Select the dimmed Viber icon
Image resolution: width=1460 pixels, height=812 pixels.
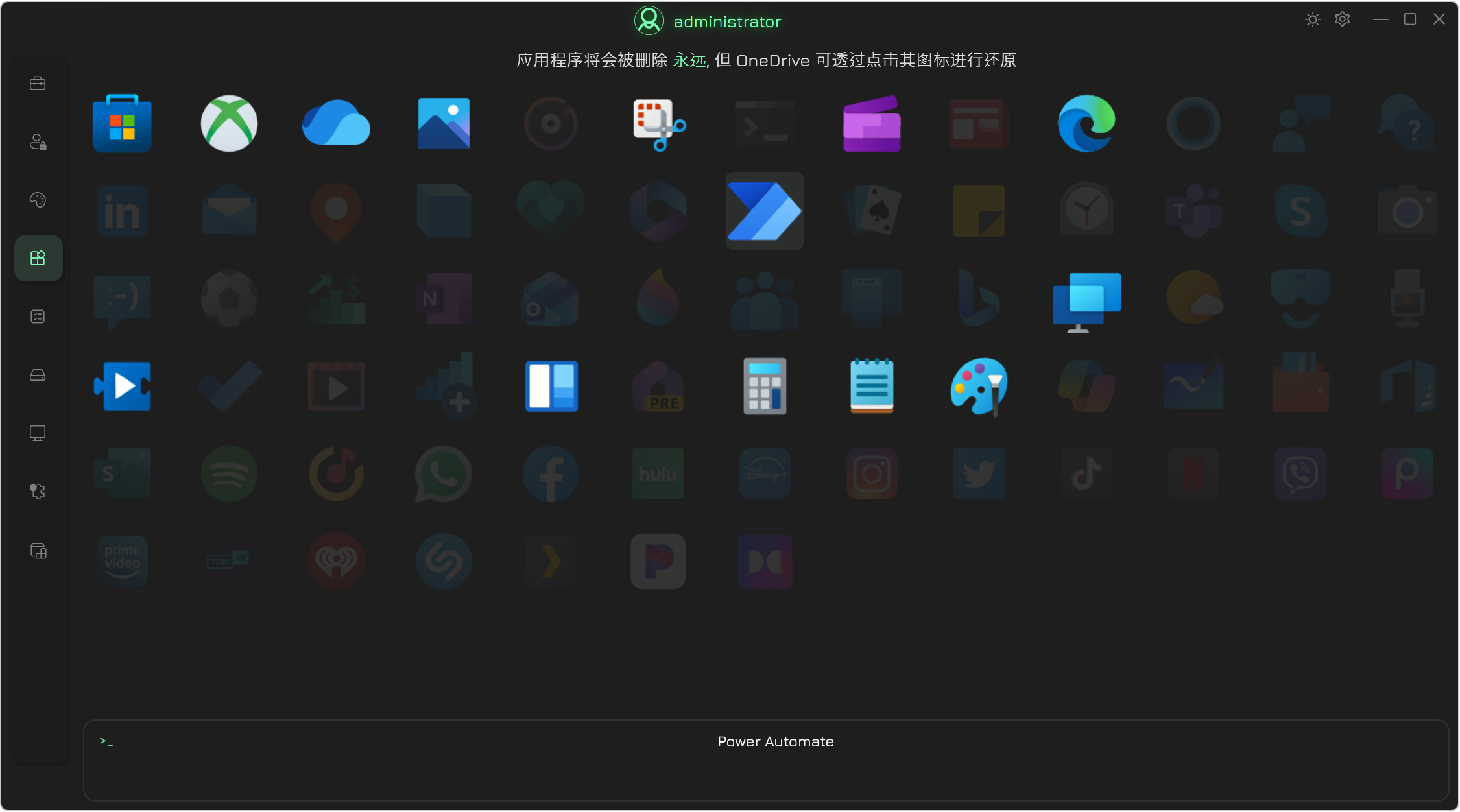point(1300,473)
